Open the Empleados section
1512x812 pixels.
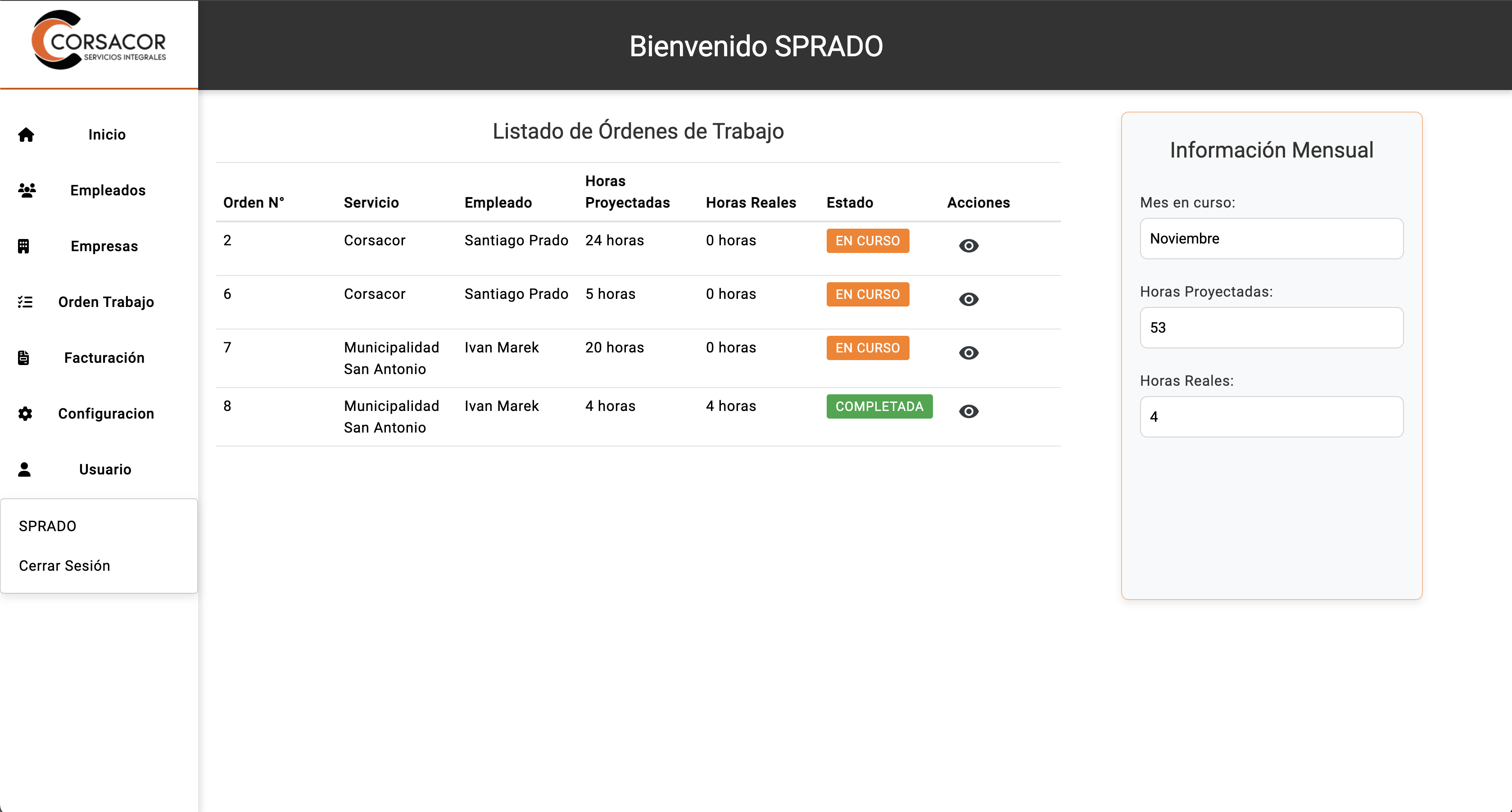pyautogui.click(x=108, y=190)
